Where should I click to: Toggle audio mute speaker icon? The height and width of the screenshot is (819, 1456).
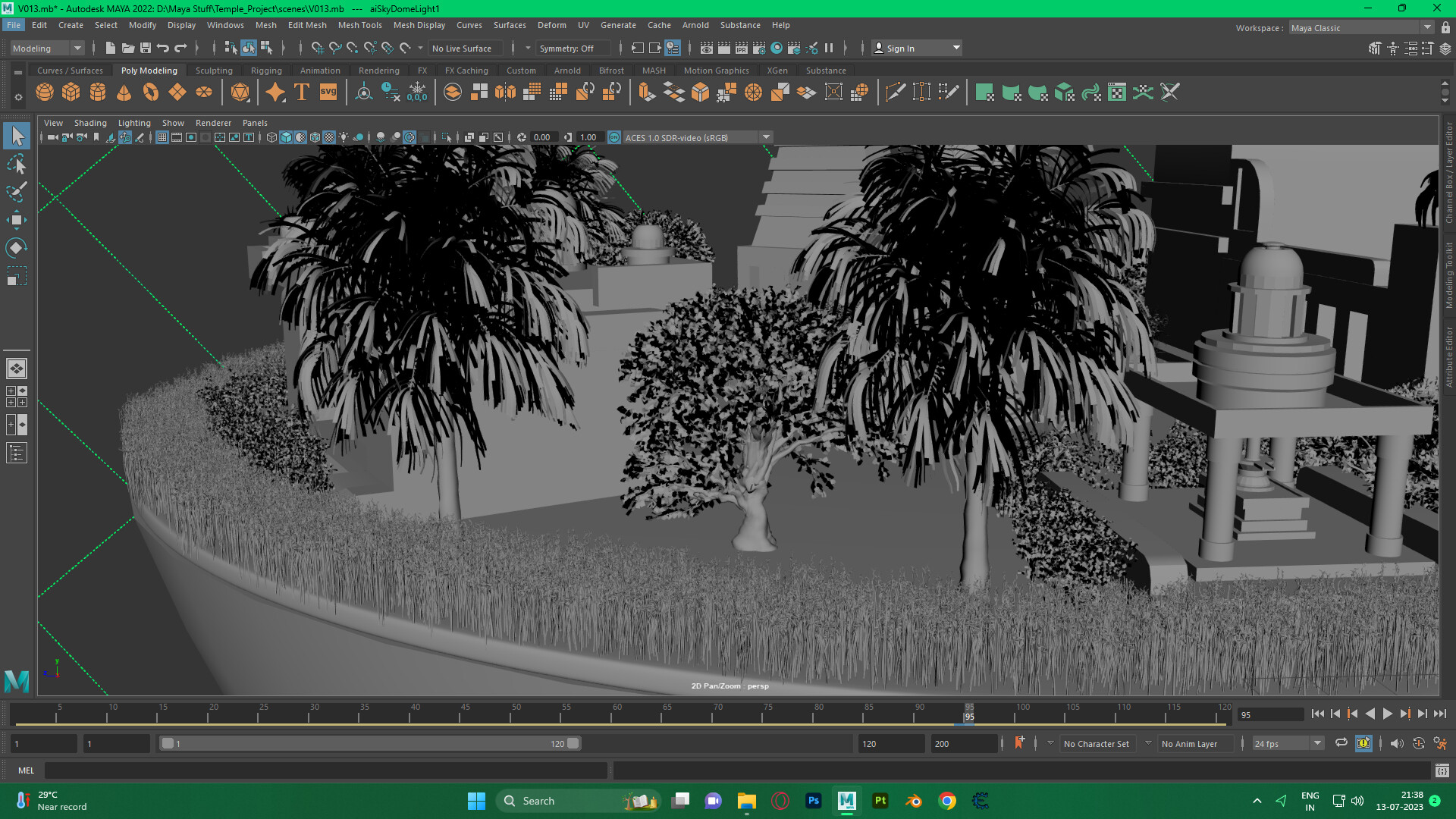(1397, 743)
